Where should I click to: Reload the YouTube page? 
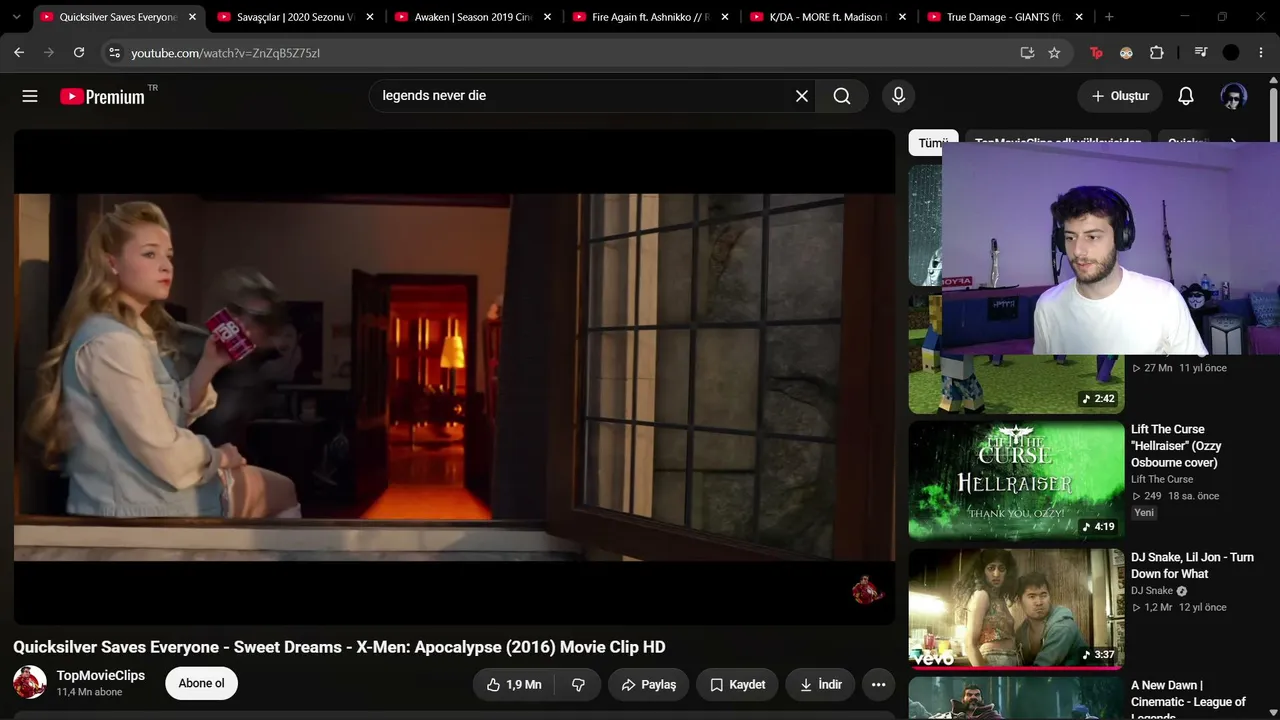tap(79, 53)
